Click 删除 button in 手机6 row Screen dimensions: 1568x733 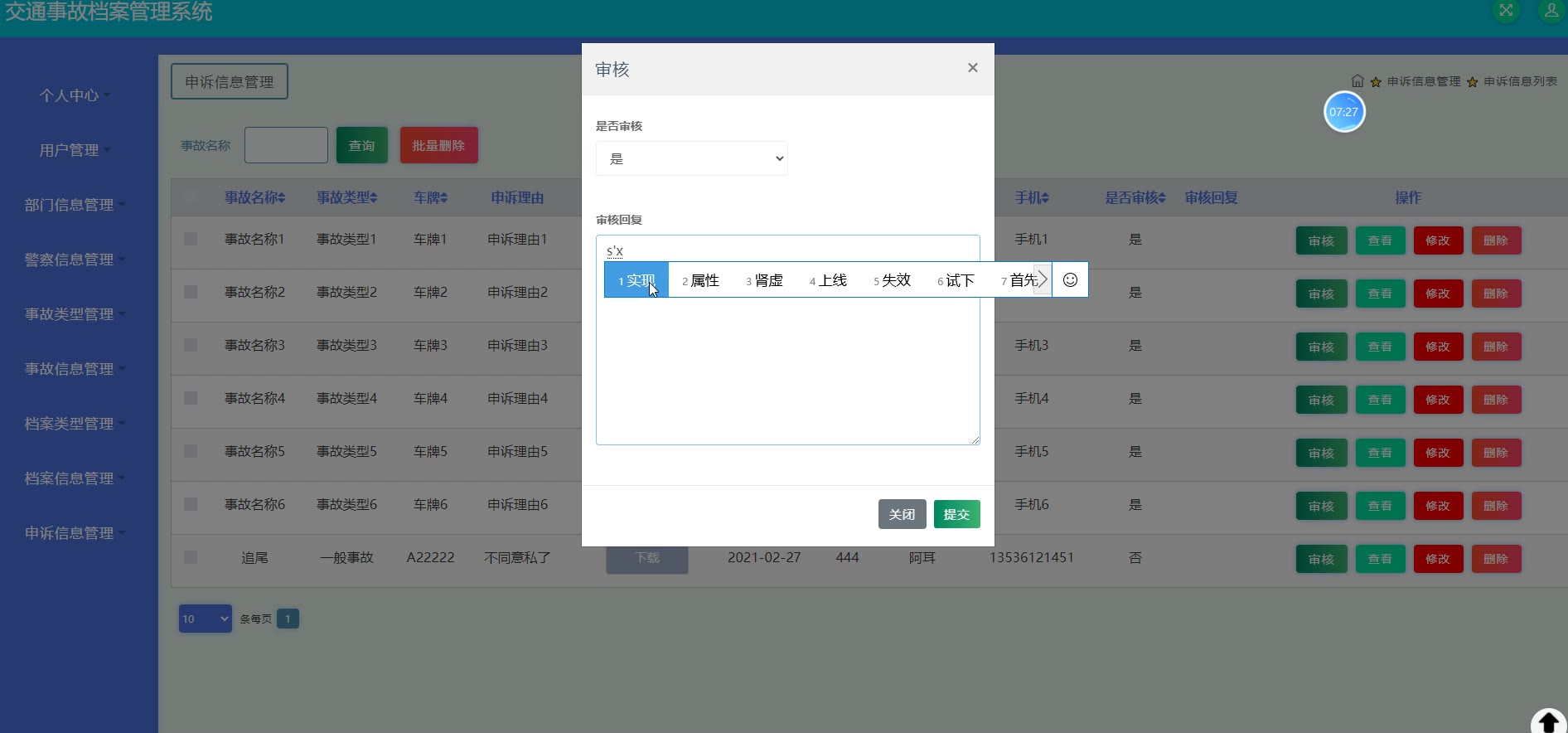[x=1496, y=506]
